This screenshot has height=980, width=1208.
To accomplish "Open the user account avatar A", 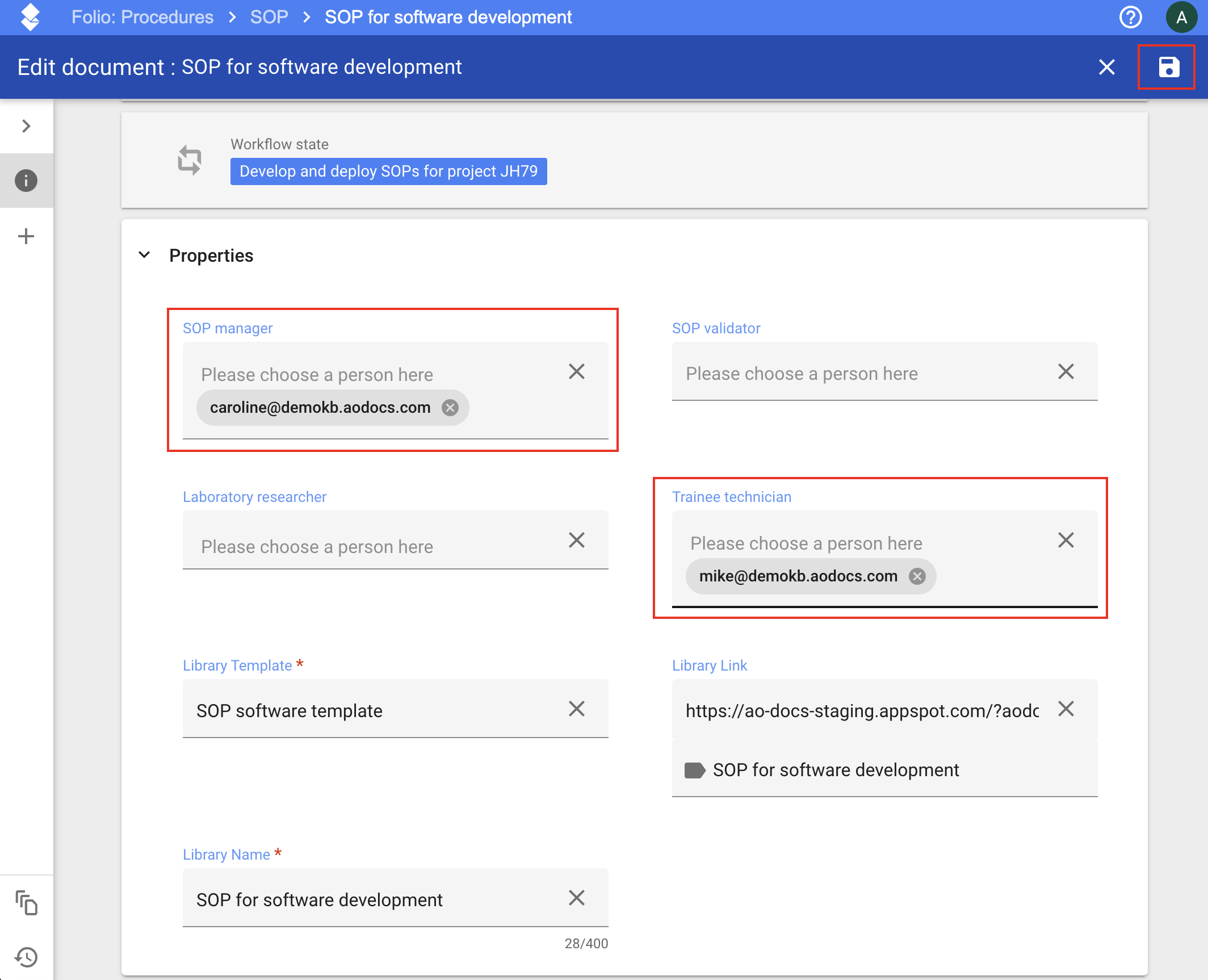I will [1181, 17].
